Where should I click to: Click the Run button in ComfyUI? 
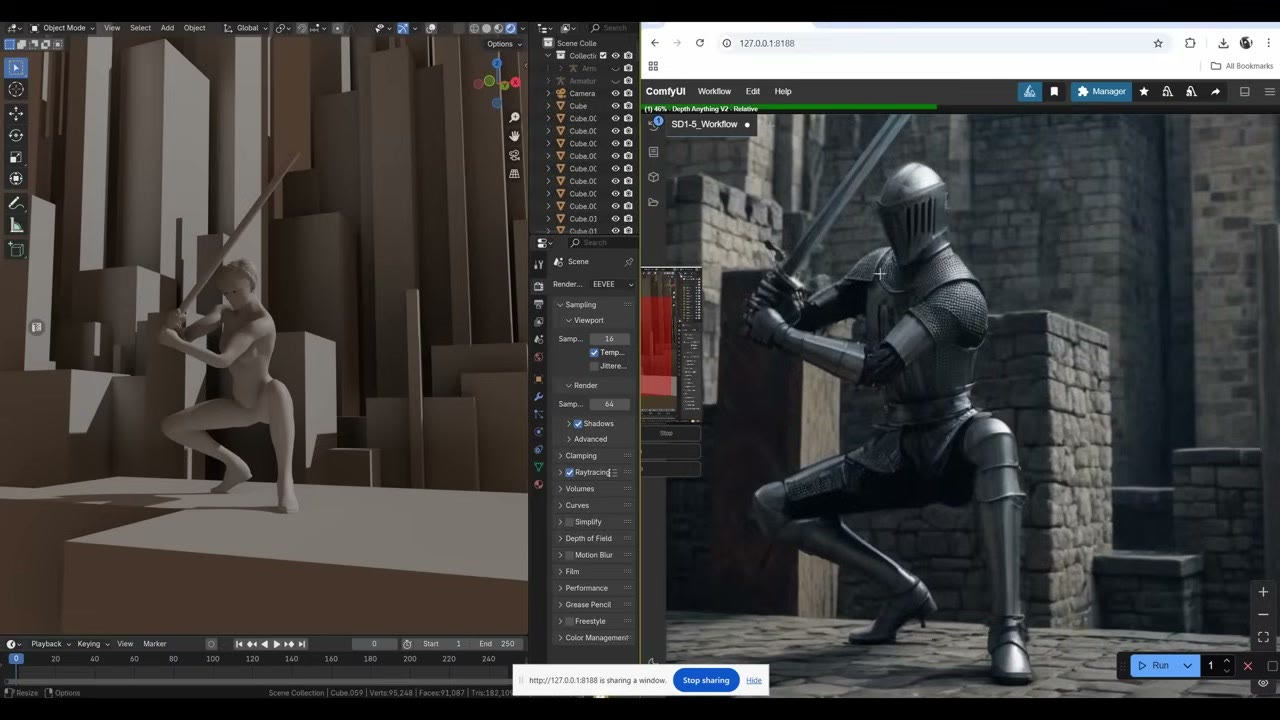1154,665
